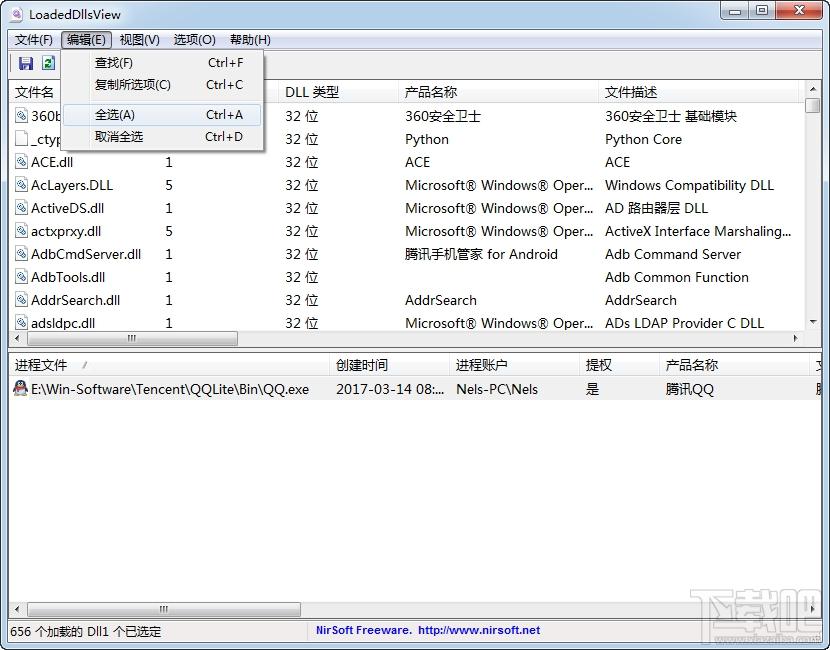The height and width of the screenshot is (650, 830).
Task: Select the AdbTools.dll row
Action: click(407, 277)
